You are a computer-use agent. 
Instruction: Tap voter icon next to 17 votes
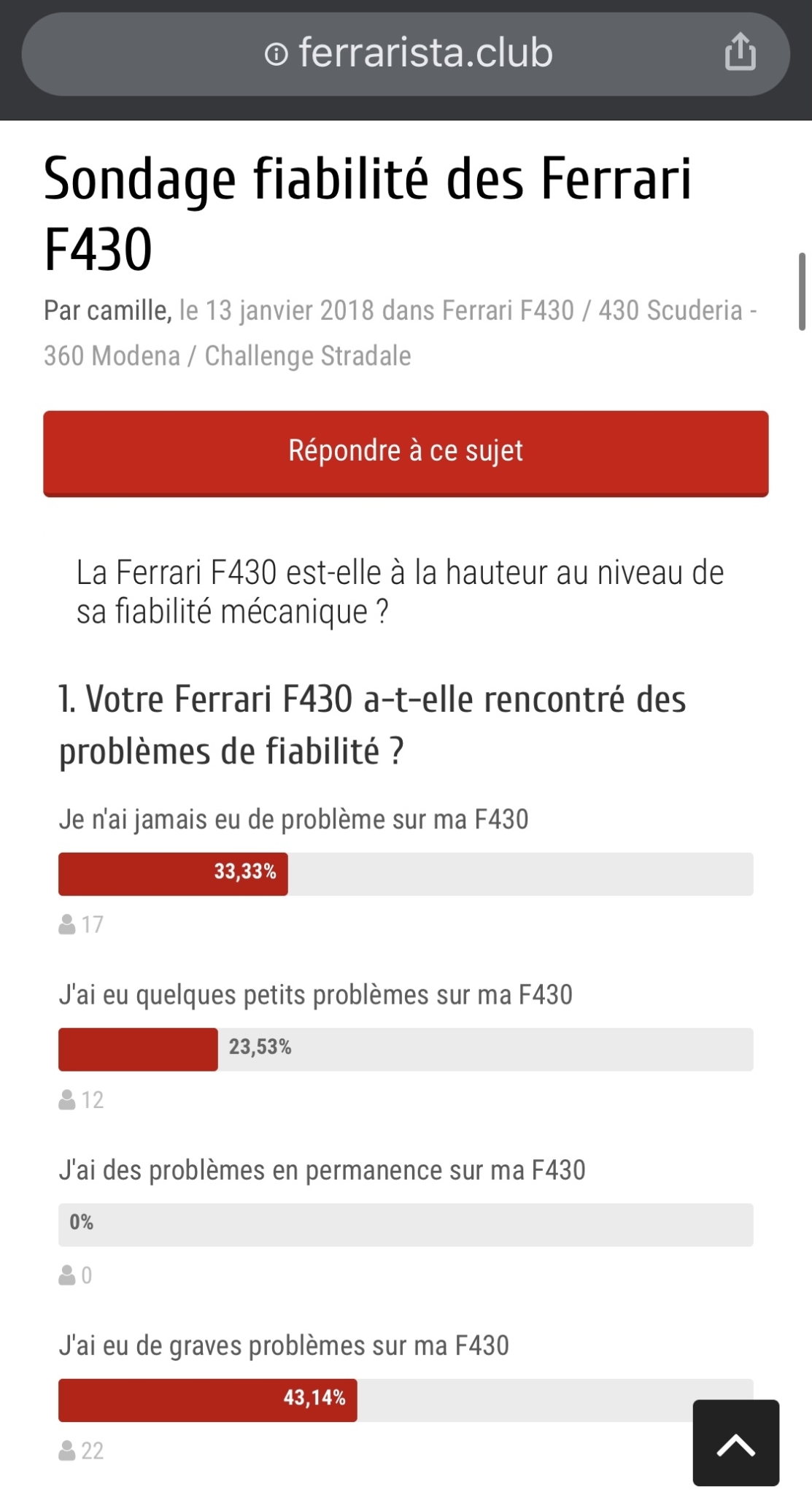pos(67,924)
